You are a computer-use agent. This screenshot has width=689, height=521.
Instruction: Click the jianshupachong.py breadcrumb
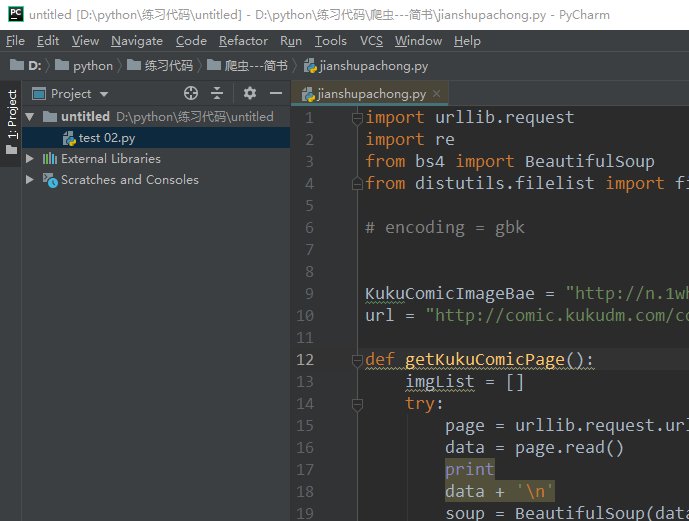pyautogui.click(x=366, y=65)
